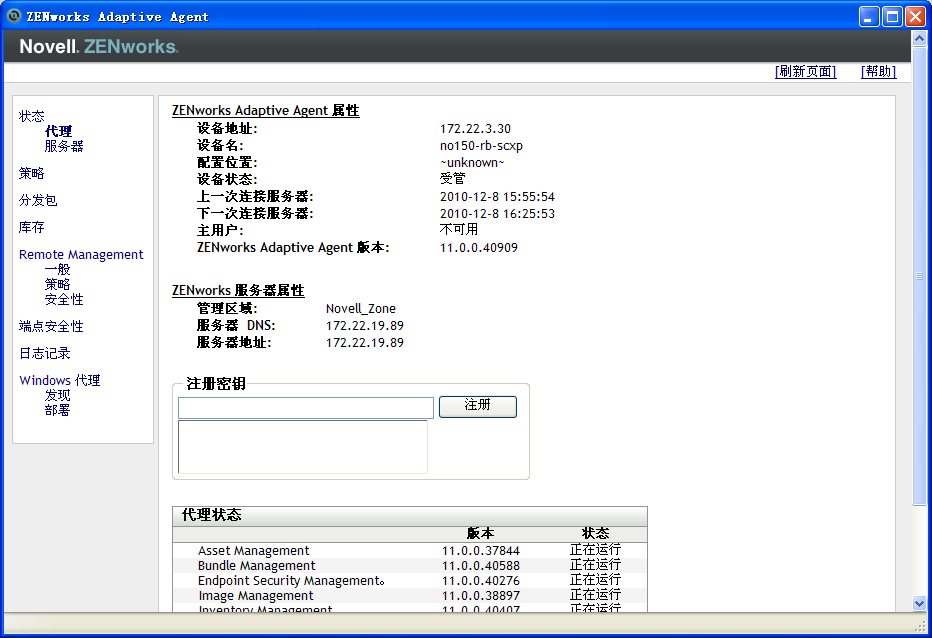Open the 代理 status page

click(x=58, y=131)
